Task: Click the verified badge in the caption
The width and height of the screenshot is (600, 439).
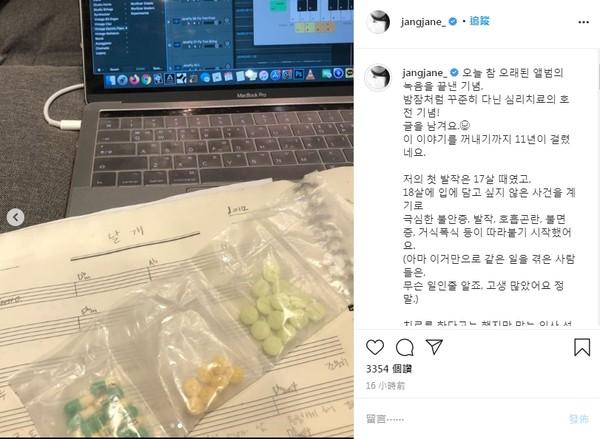Action: coord(454,72)
